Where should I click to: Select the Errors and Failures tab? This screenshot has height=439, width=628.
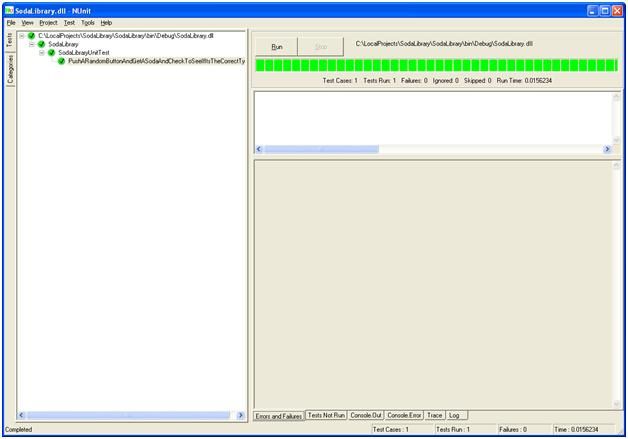[279, 416]
